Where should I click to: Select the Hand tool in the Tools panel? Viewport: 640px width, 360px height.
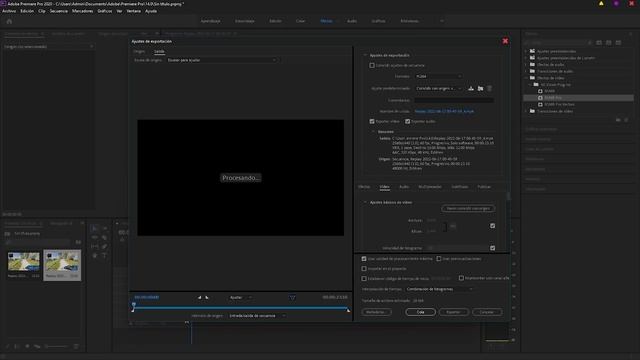(x=94, y=256)
